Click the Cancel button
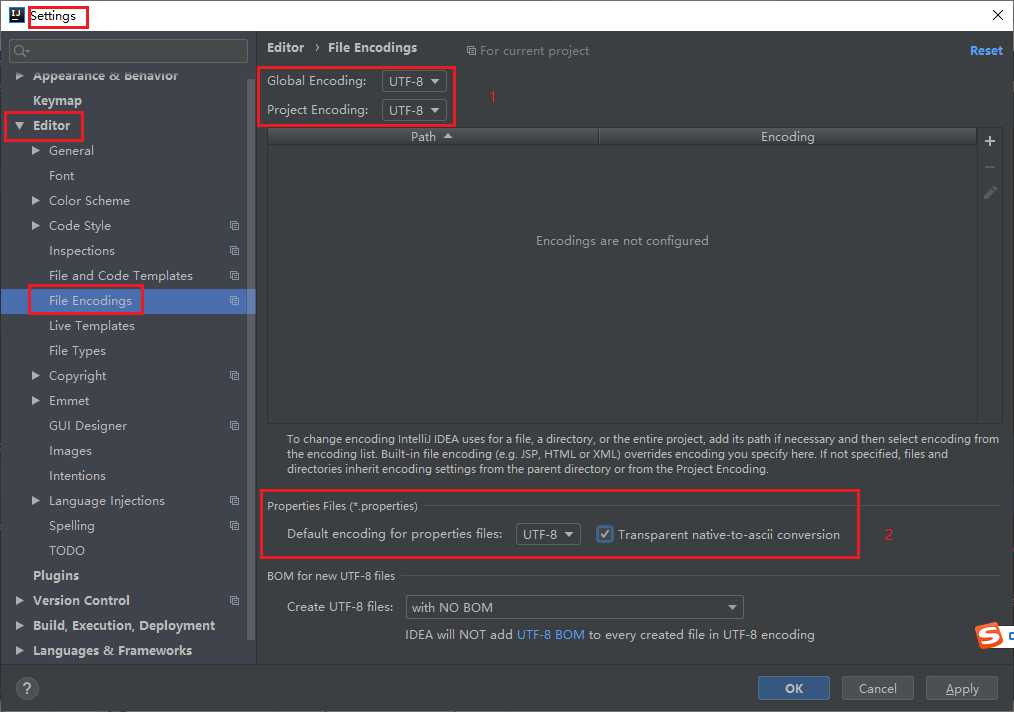 pos(878,688)
